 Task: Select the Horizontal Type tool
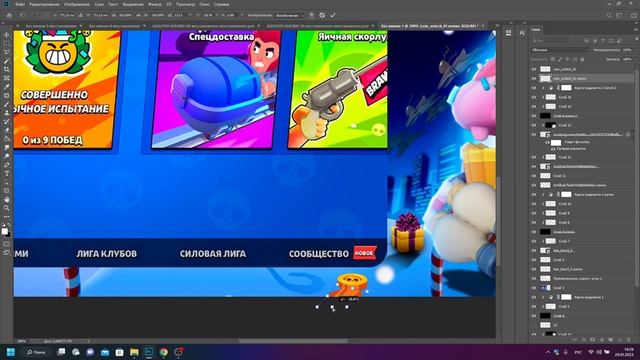point(7,173)
